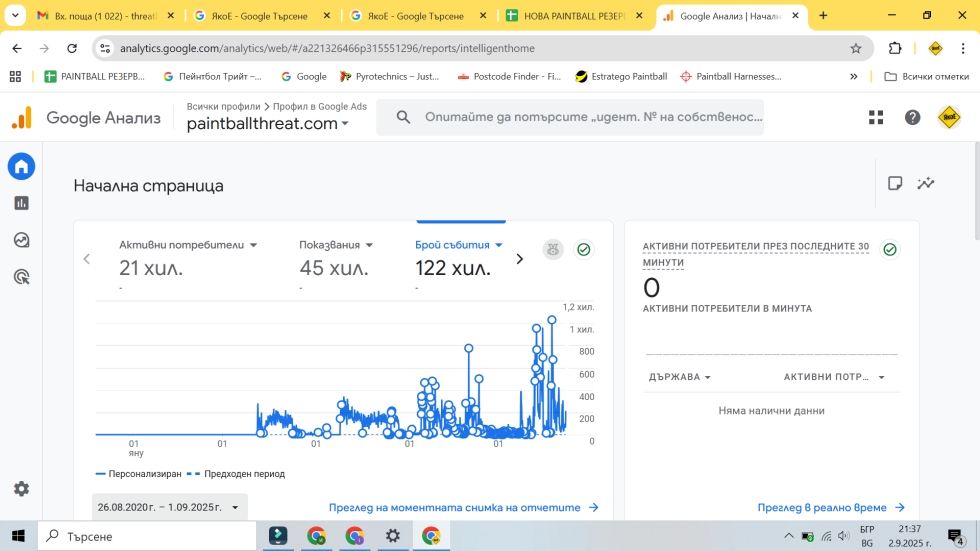Show hidden system tray icons
The image size is (980, 551).
pyautogui.click(x=789, y=536)
